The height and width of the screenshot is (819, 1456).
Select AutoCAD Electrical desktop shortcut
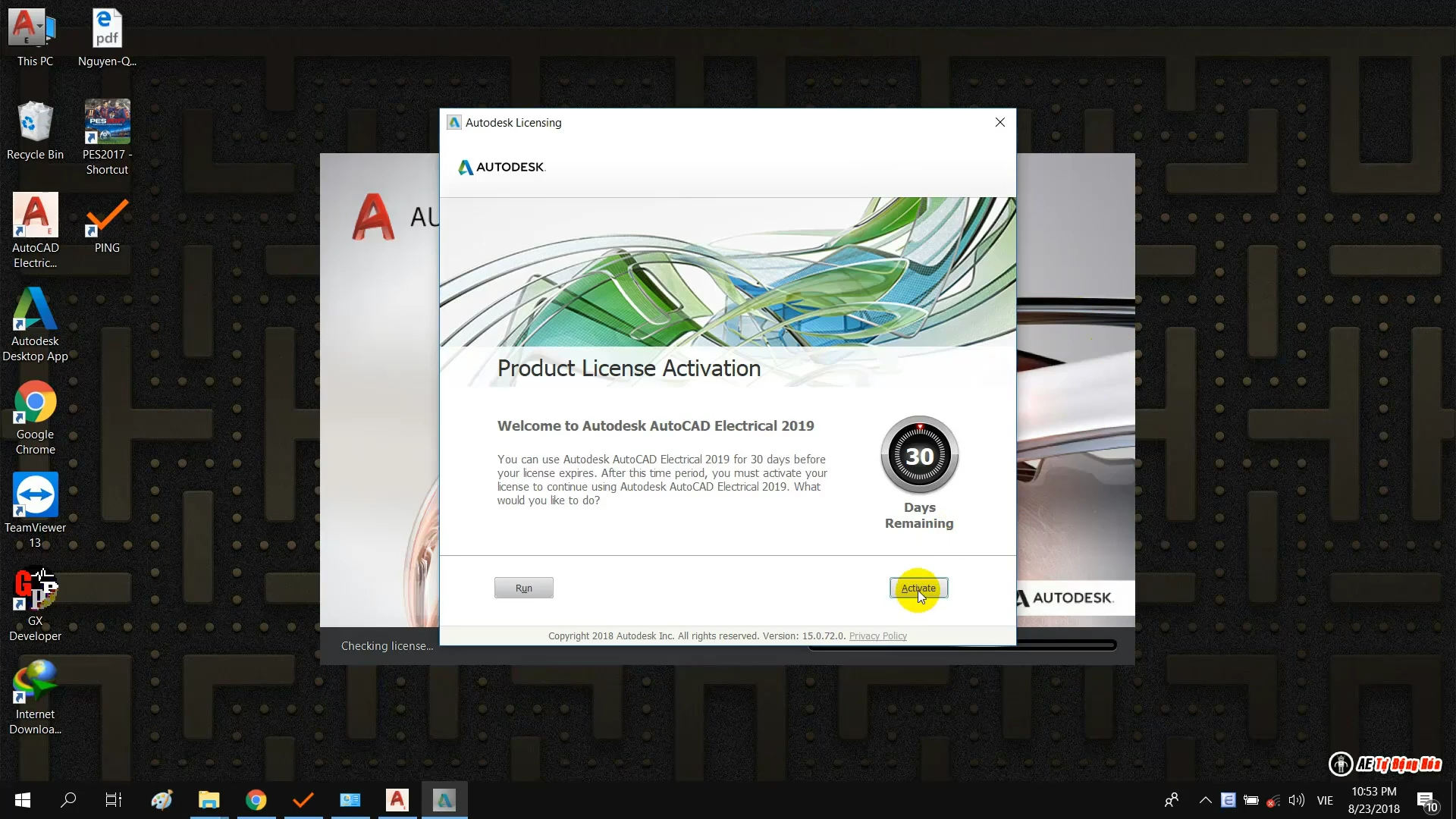click(35, 231)
